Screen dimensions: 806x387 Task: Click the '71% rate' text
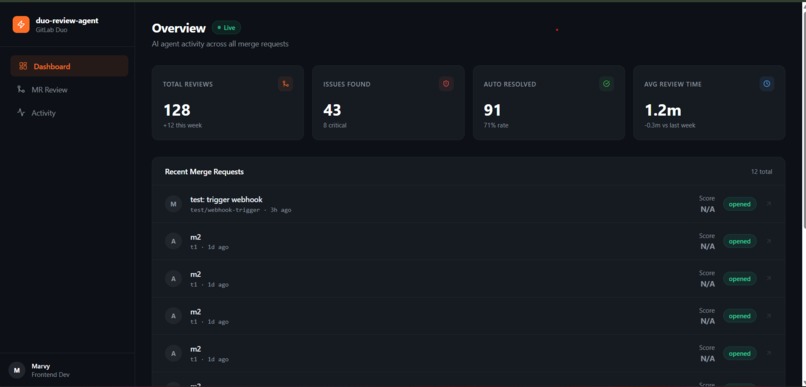pyautogui.click(x=496, y=125)
